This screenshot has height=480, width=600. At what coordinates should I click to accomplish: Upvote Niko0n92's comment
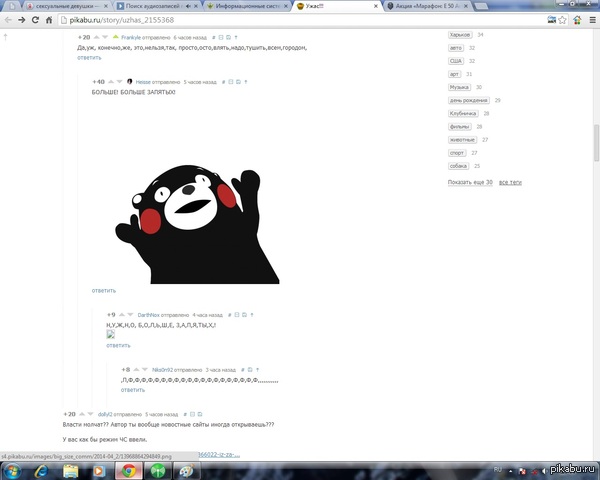pos(136,369)
